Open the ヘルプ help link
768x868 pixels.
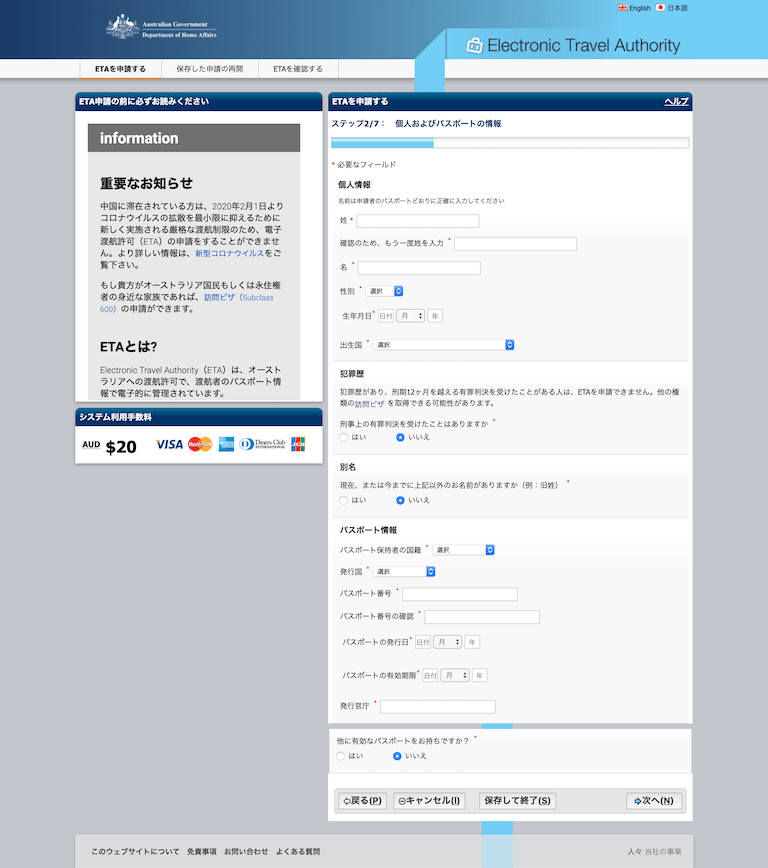pos(676,101)
